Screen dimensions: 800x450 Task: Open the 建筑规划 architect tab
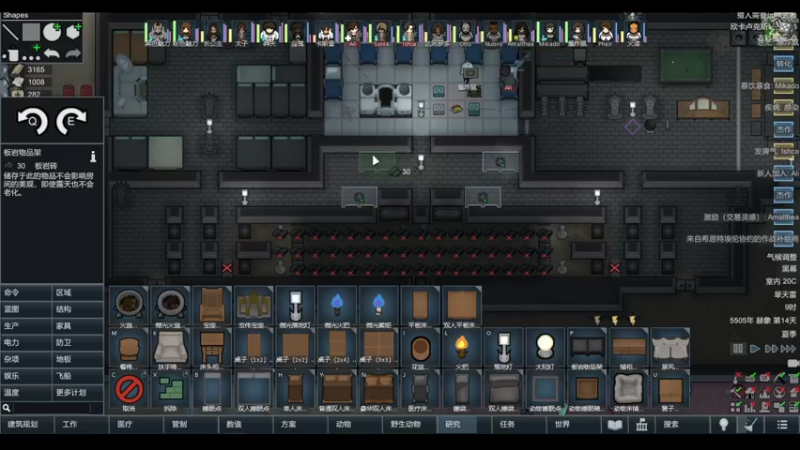27,424
